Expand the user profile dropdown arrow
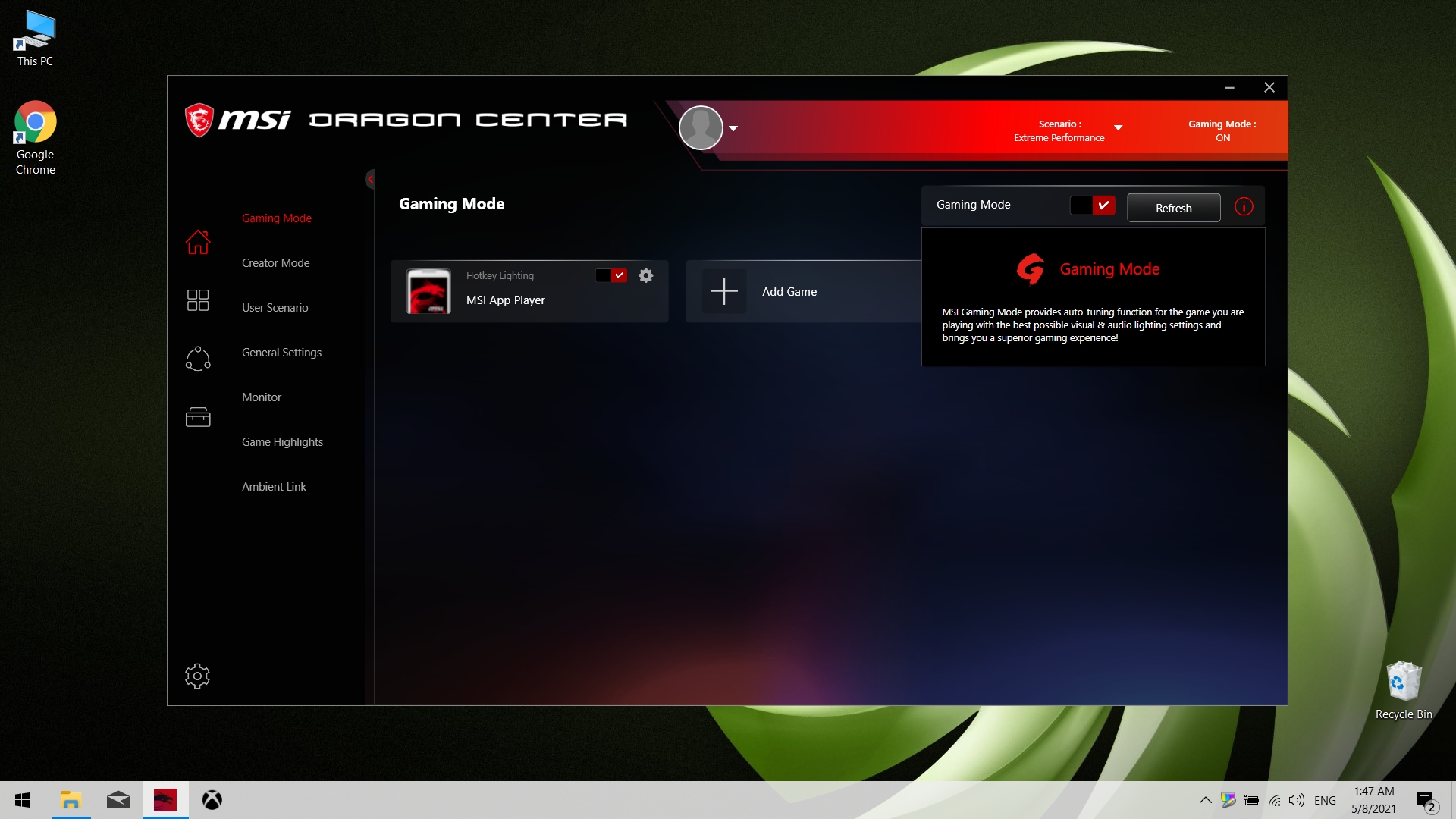The width and height of the screenshot is (1456, 819). (x=733, y=128)
